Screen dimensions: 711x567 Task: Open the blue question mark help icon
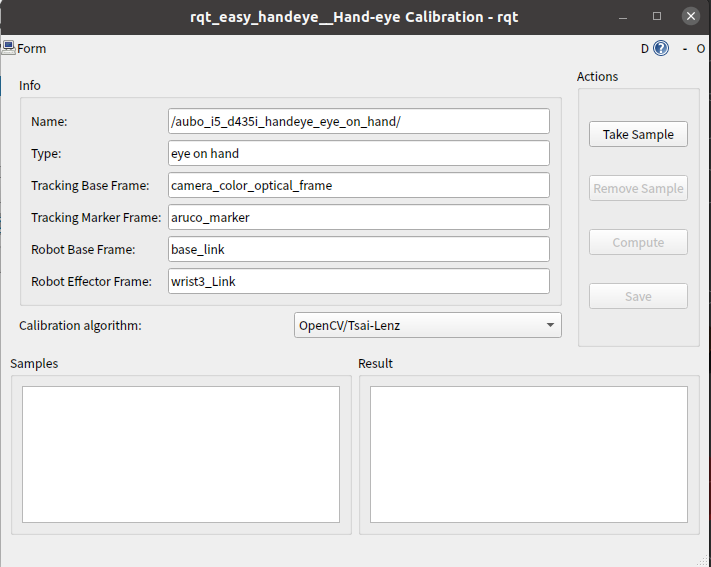tap(661, 48)
